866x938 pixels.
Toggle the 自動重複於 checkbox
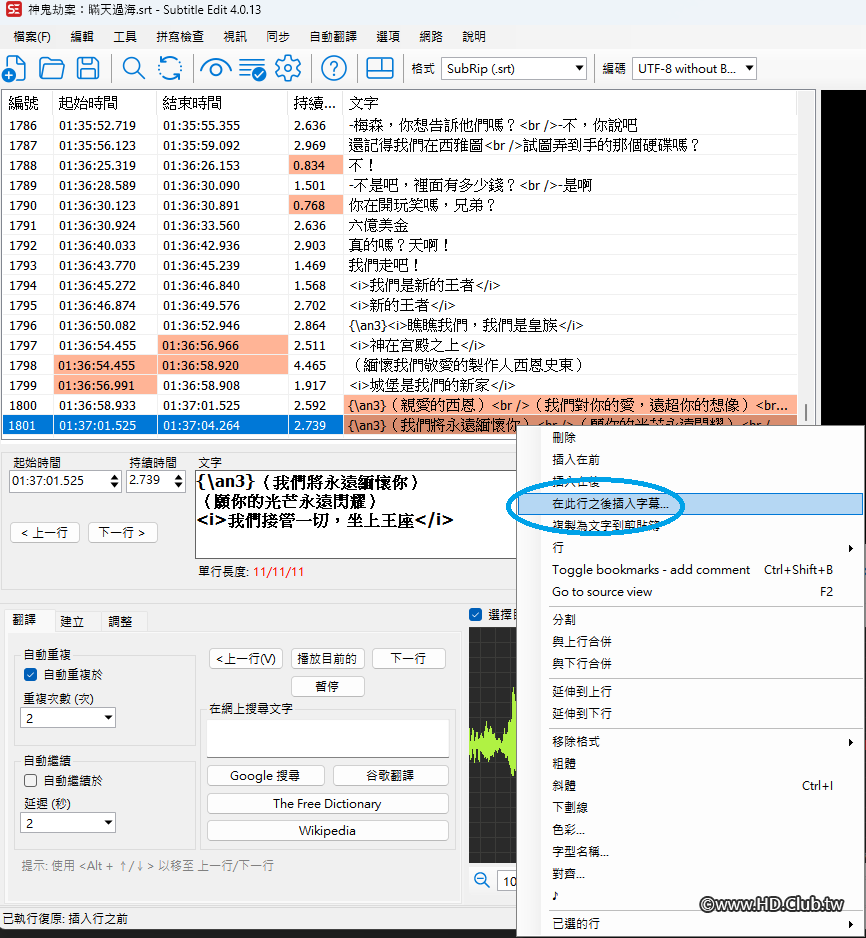(31, 674)
